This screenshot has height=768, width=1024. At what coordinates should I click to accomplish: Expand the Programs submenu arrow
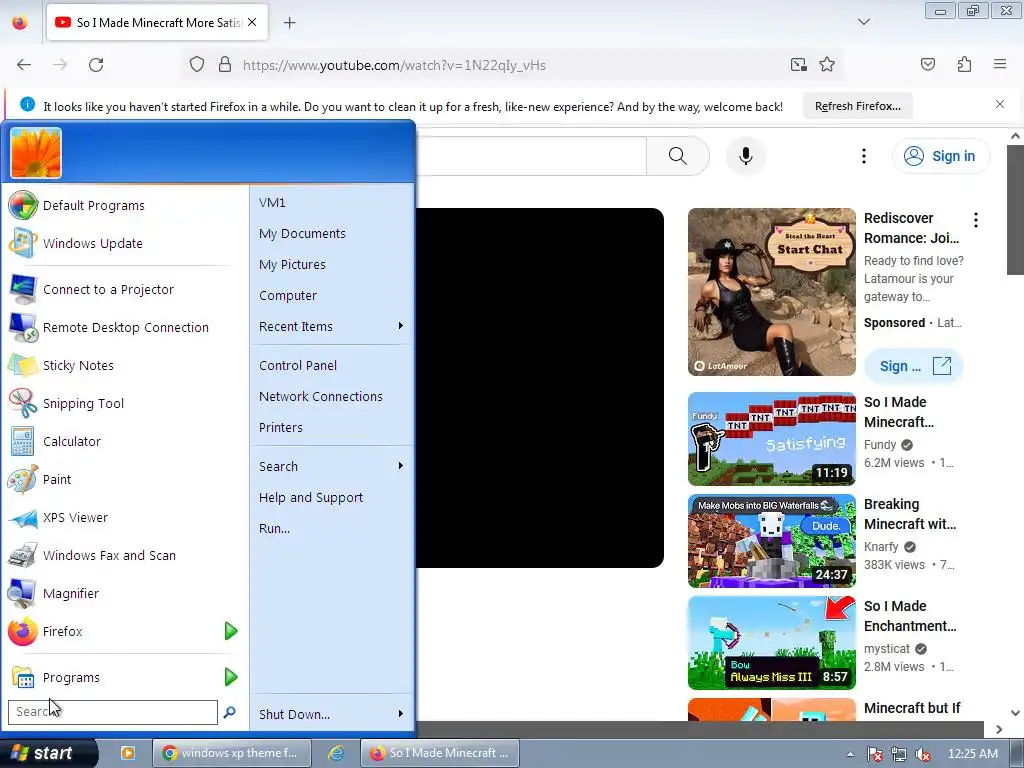point(231,677)
